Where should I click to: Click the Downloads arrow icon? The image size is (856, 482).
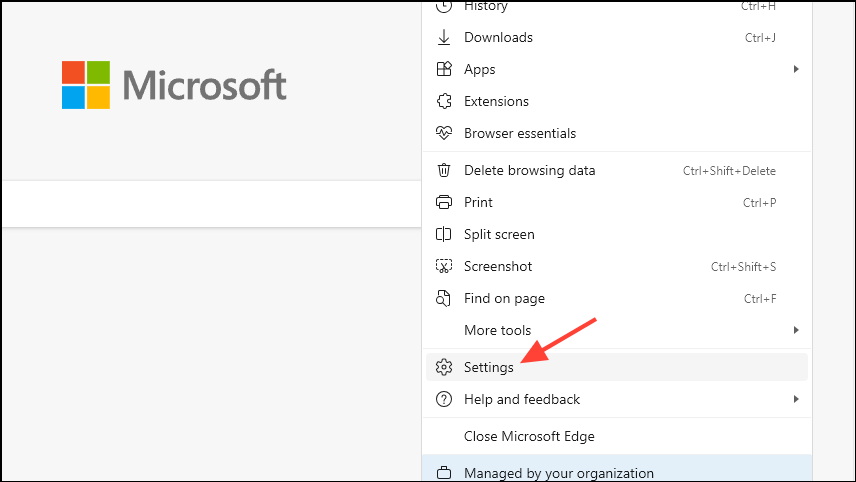tap(445, 38)
